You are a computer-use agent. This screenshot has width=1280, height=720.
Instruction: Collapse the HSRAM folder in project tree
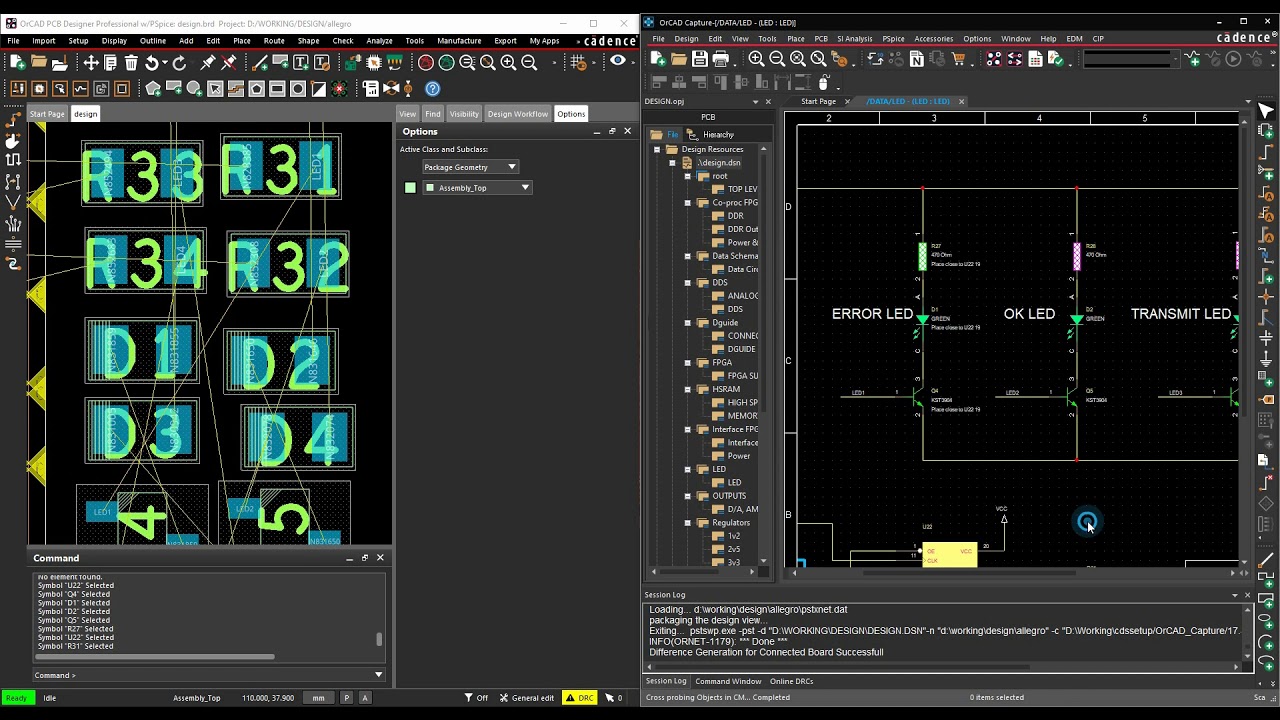click(x=687, y=389)
